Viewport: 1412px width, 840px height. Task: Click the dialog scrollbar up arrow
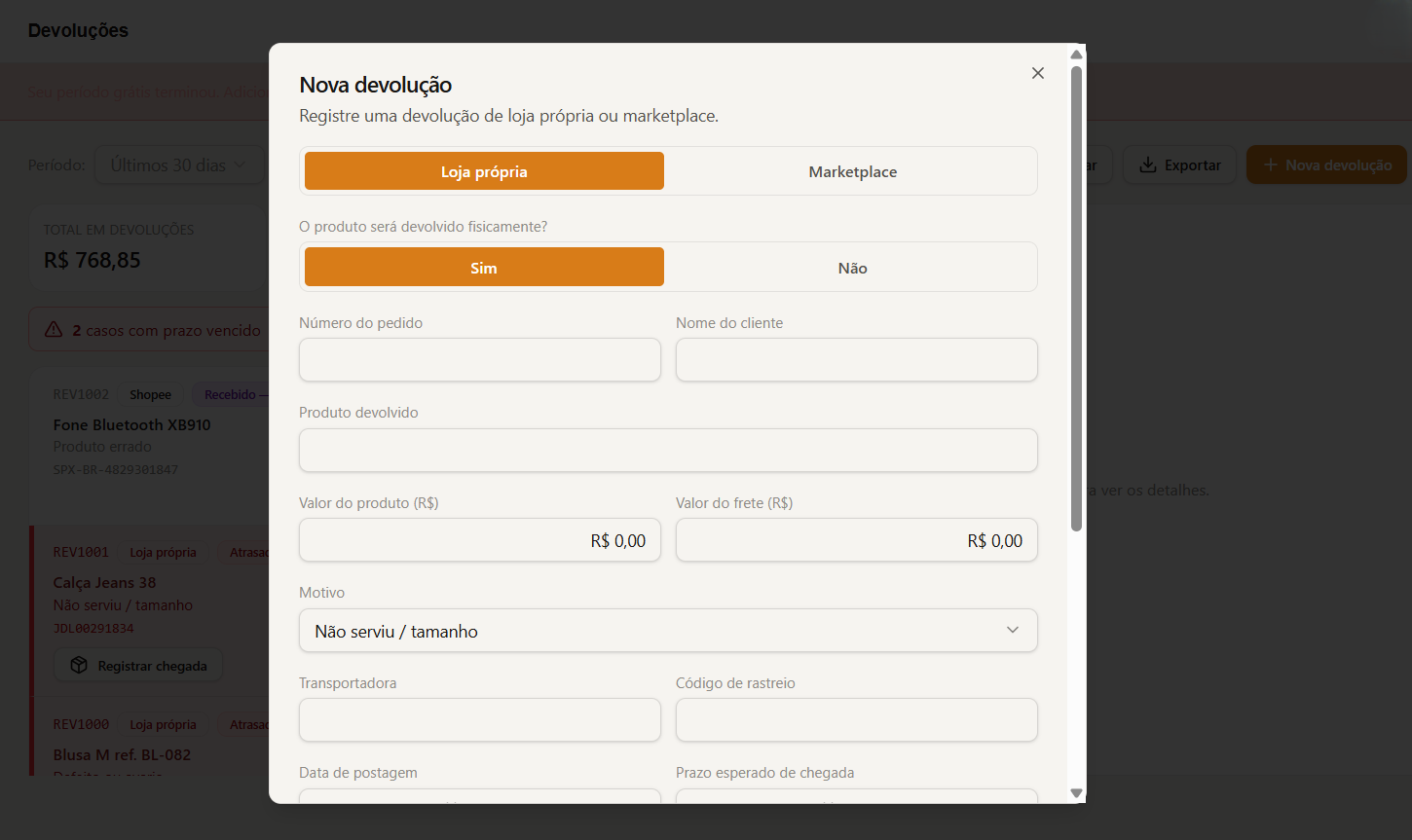[1076, 55]
